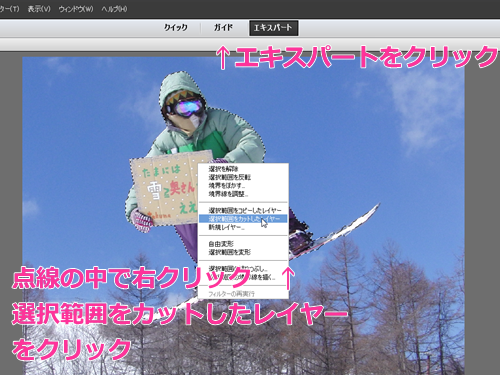Click the highlighted 選択範囲をカットしたレイヤー entry
Screen dimensions: 500x375
243,219
